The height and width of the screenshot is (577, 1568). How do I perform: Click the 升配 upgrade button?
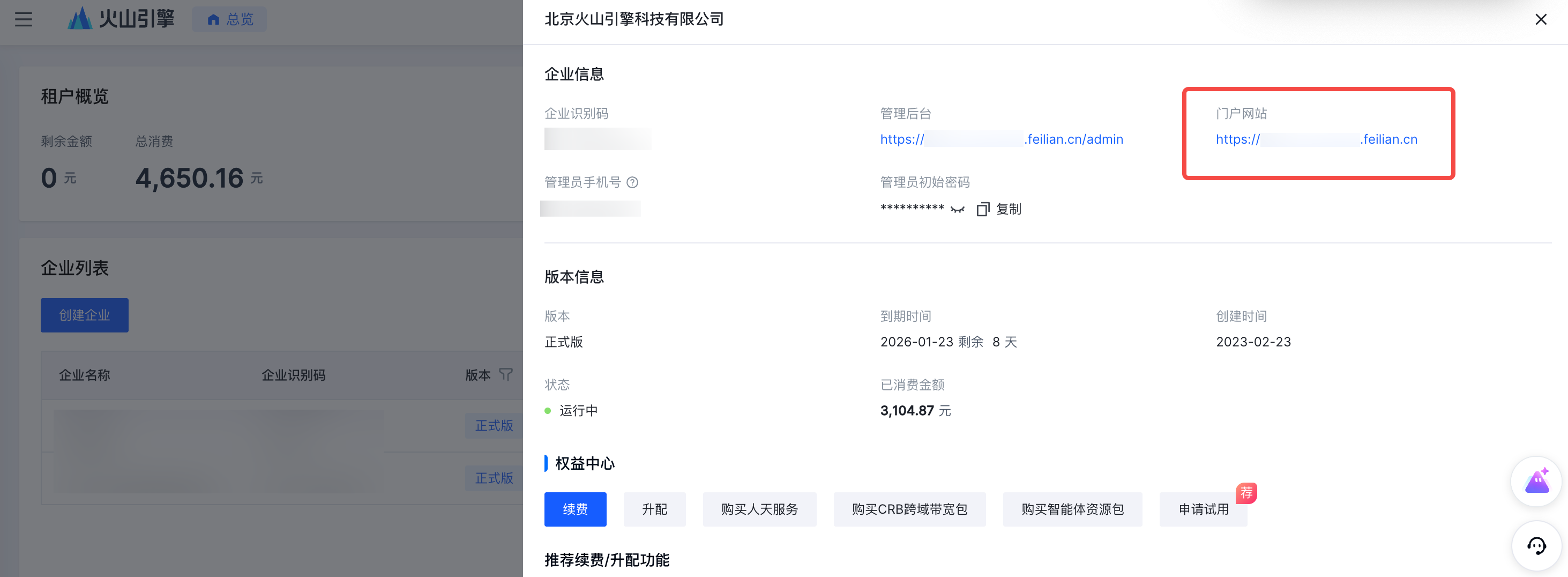(654, 509)
